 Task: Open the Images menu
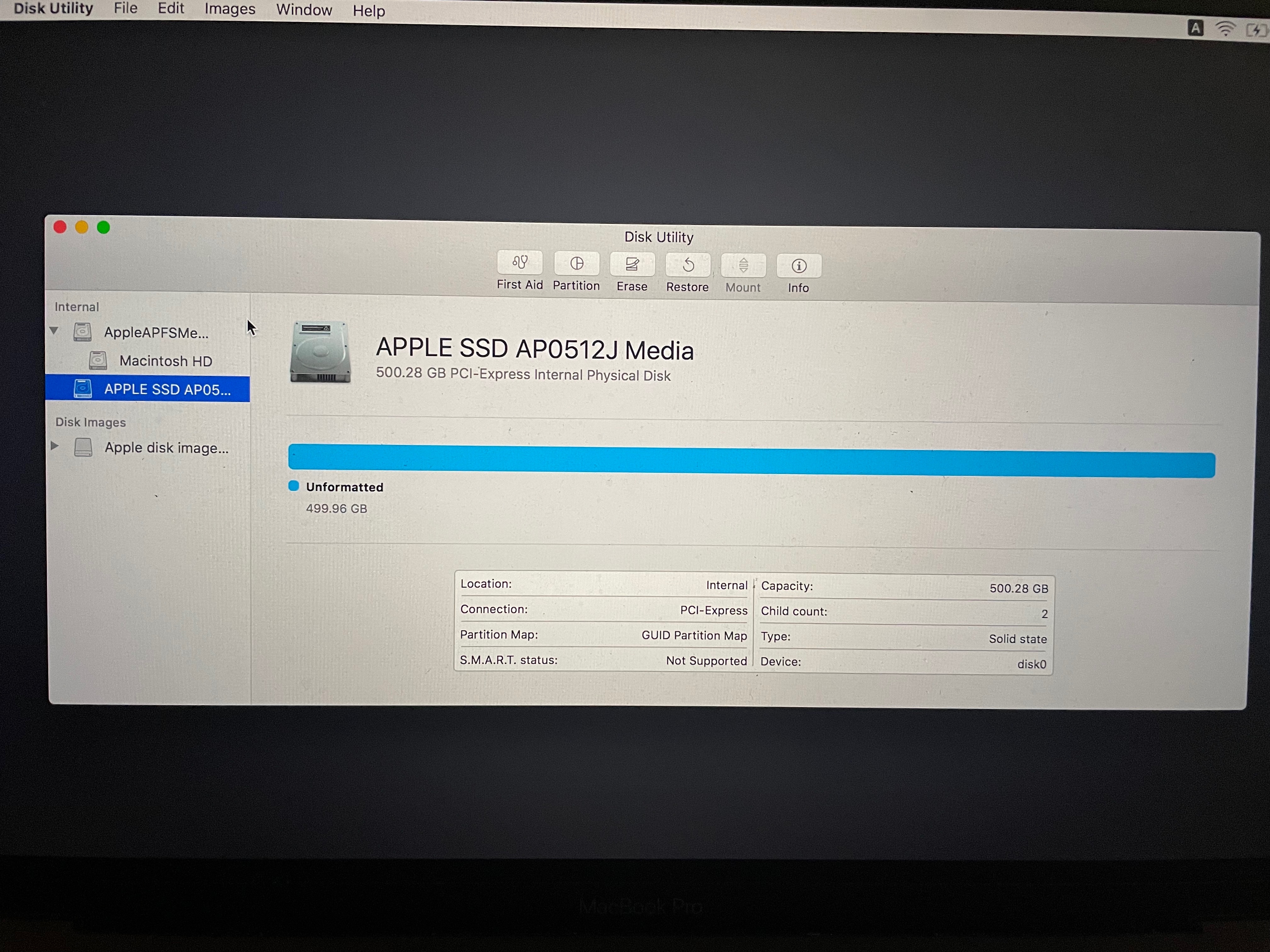click(230, 10)
